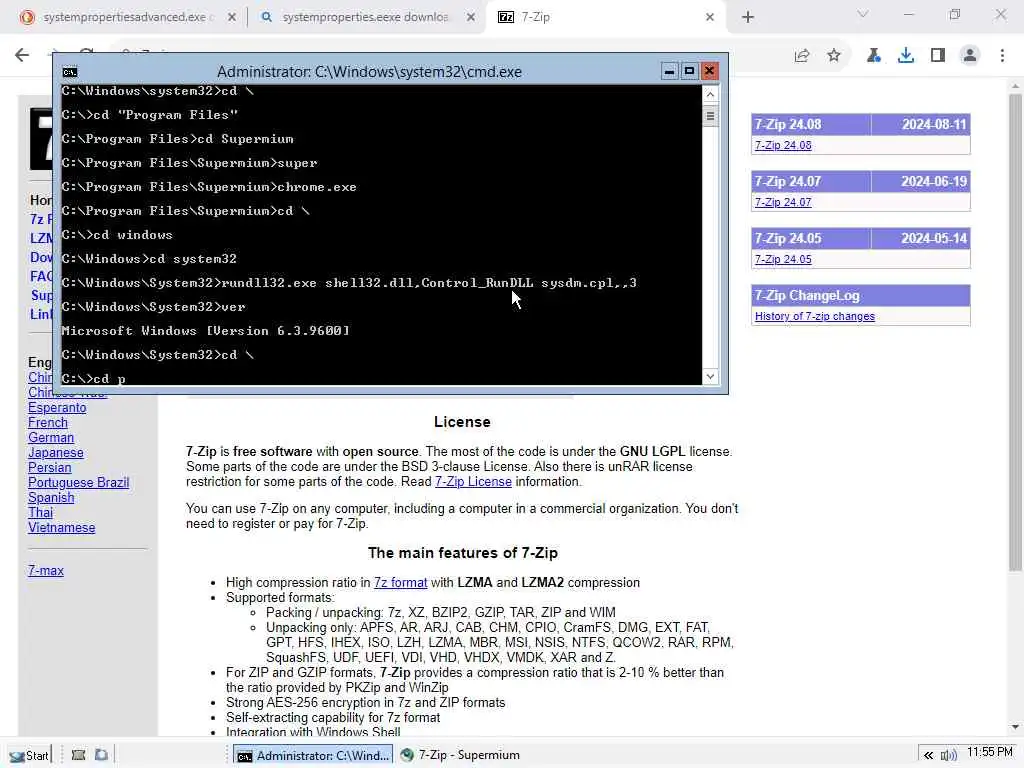This screenshot has width=1024, height=768.
Task: Open History of 7-zip changes link
Action: coord(814,316)
